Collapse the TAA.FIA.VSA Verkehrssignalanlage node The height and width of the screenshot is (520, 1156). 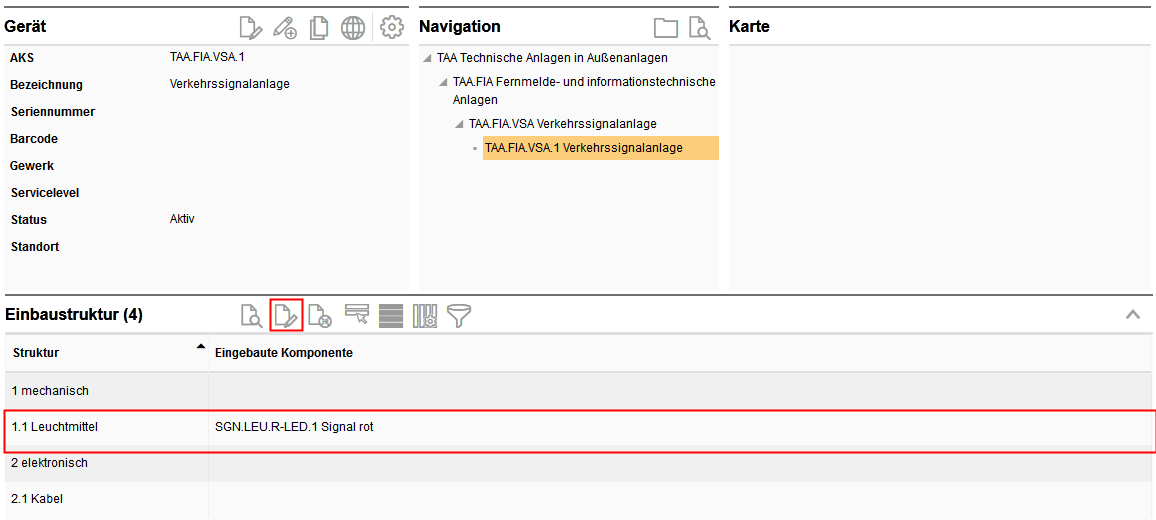pyautogui.click(x=460, y=124)
